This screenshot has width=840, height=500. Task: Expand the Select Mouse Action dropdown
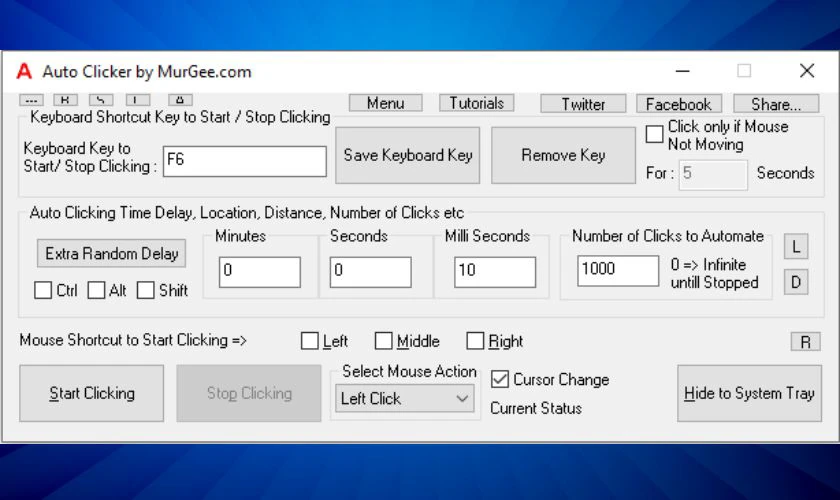[404, 399]
